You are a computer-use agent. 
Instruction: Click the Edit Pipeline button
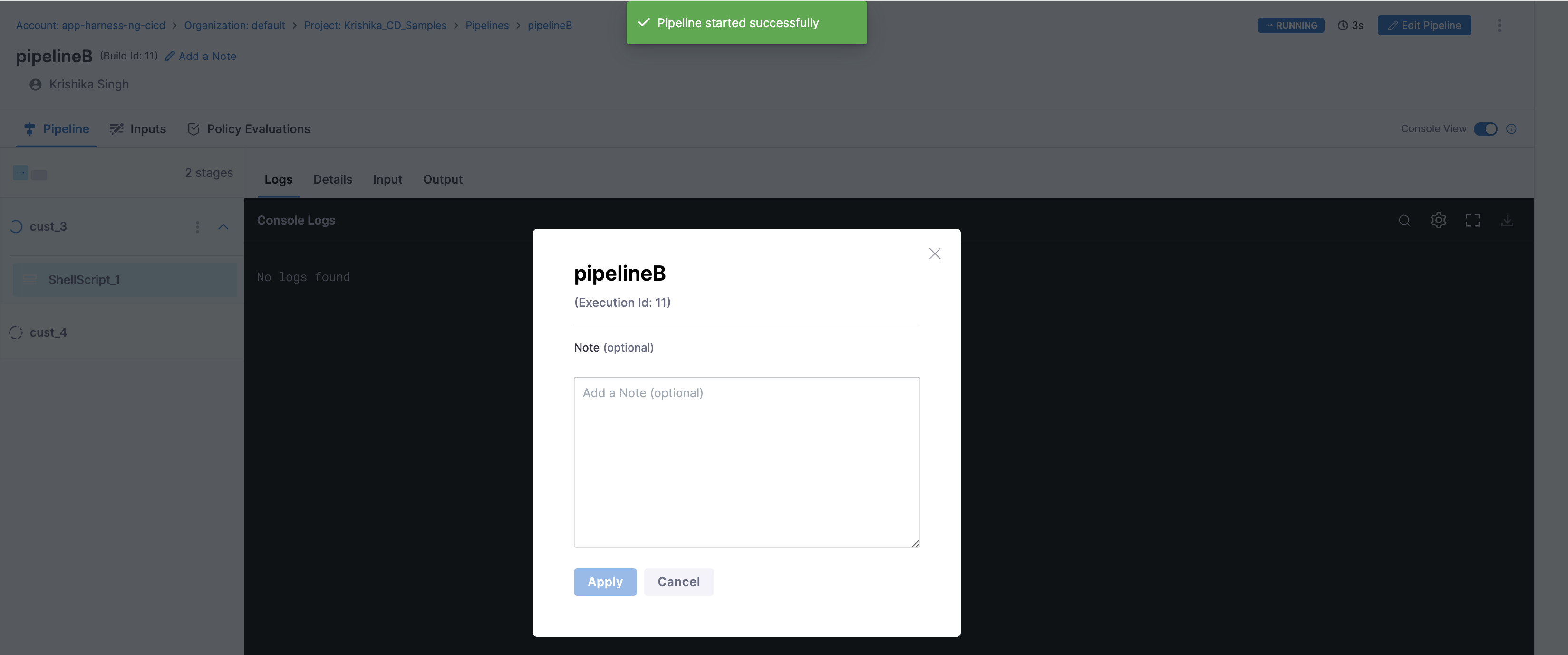tap(1424, 25)
